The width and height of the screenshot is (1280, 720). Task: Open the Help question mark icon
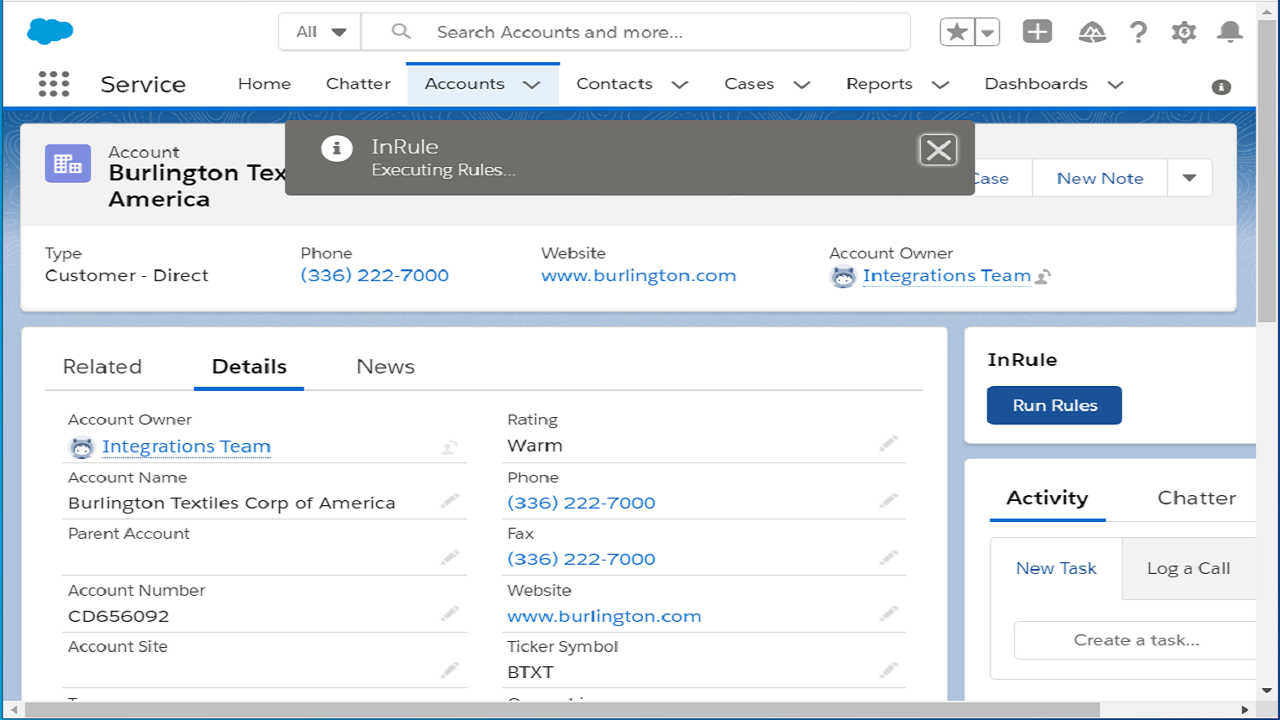click(1138, 32)
